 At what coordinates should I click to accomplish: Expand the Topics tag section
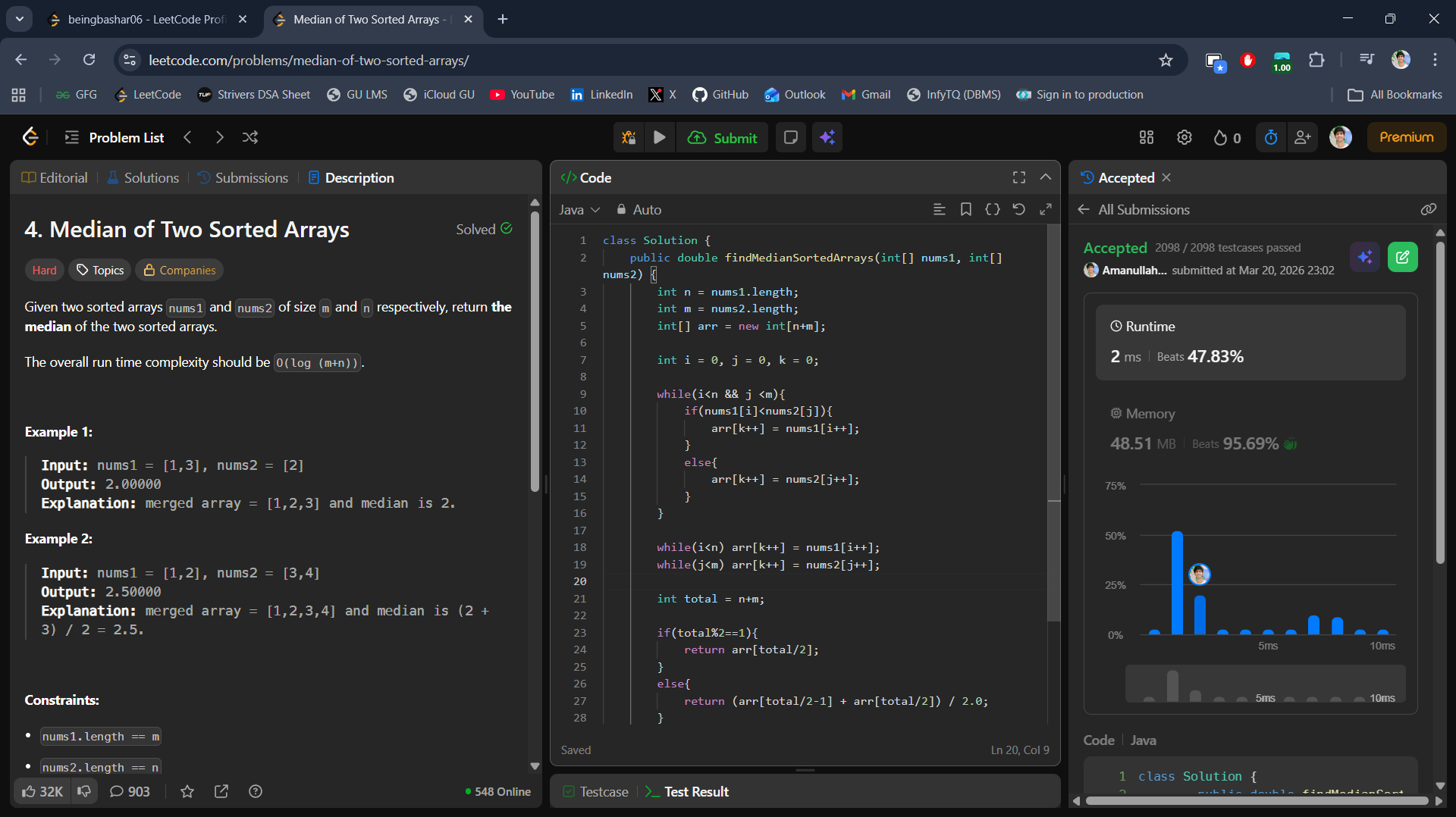[x=100, y=270]
